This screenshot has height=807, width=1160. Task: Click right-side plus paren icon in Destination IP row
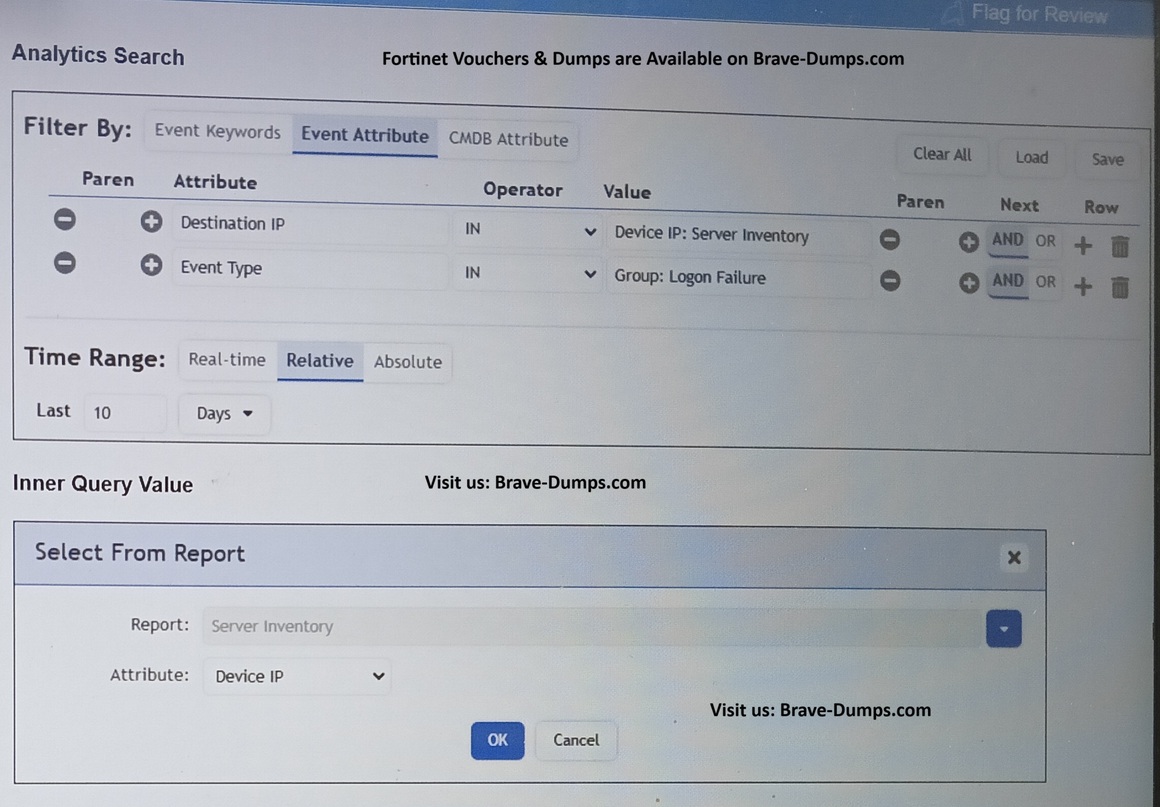[x=968, y=241]
